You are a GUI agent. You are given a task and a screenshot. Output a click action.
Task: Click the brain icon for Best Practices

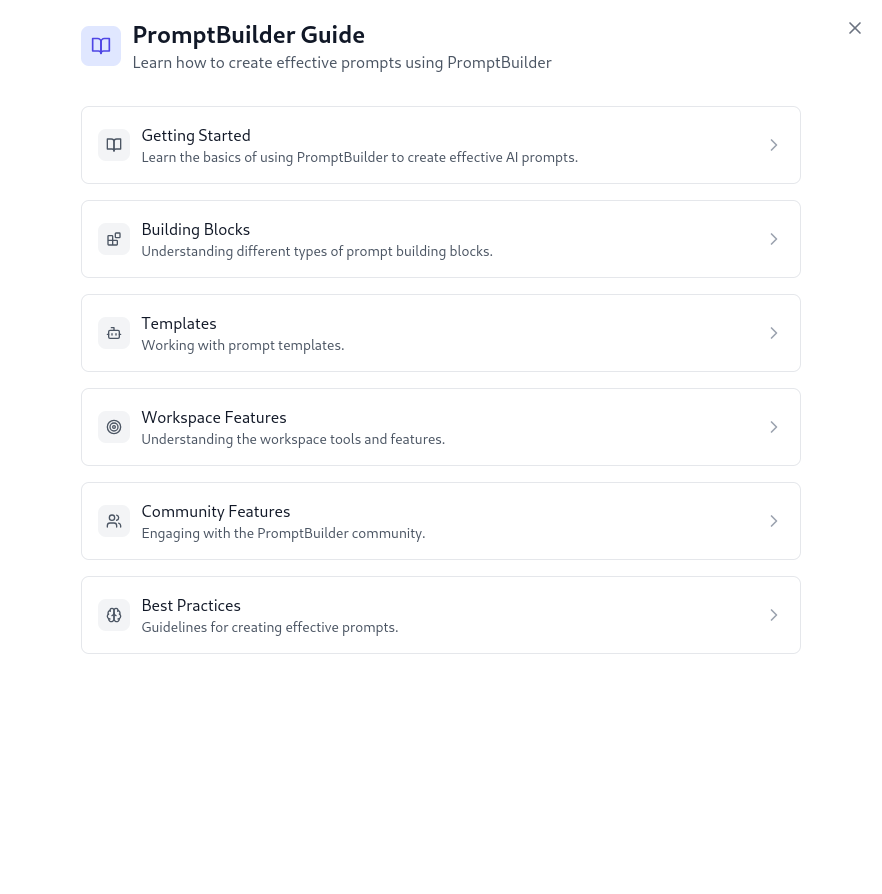114,615
